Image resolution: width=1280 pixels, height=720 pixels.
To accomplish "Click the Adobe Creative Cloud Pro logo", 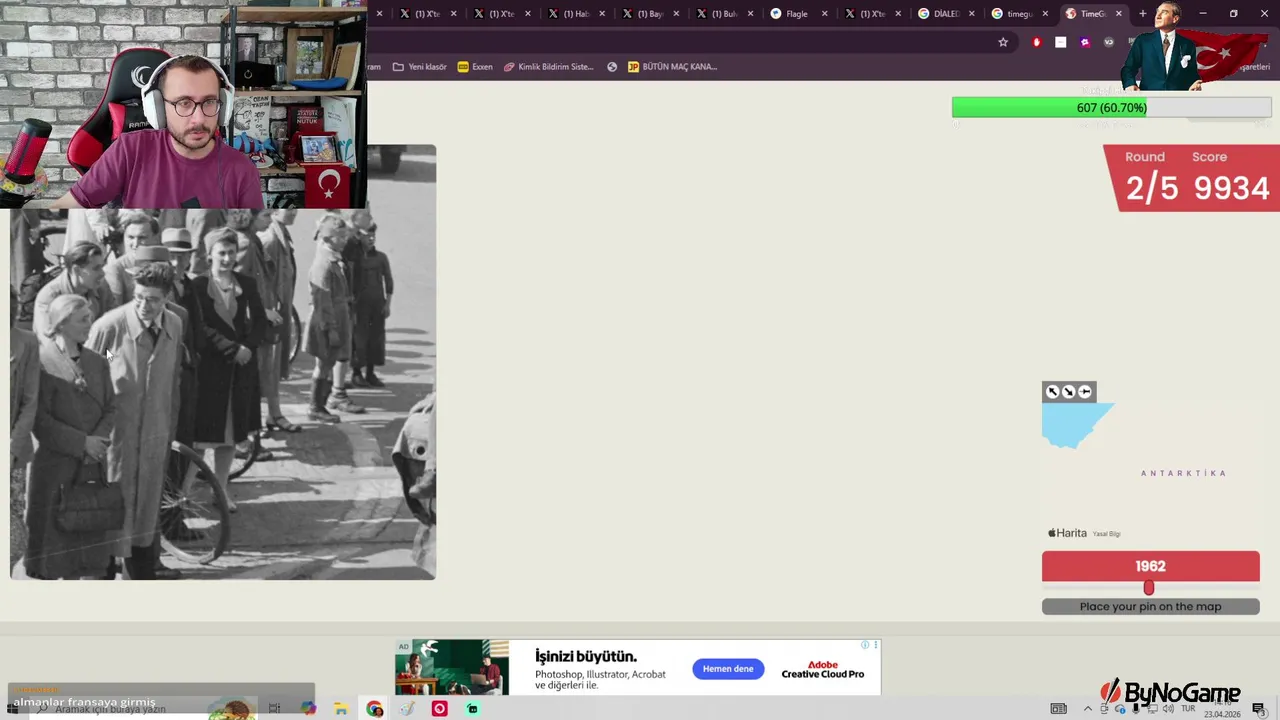I will (822, 669).
